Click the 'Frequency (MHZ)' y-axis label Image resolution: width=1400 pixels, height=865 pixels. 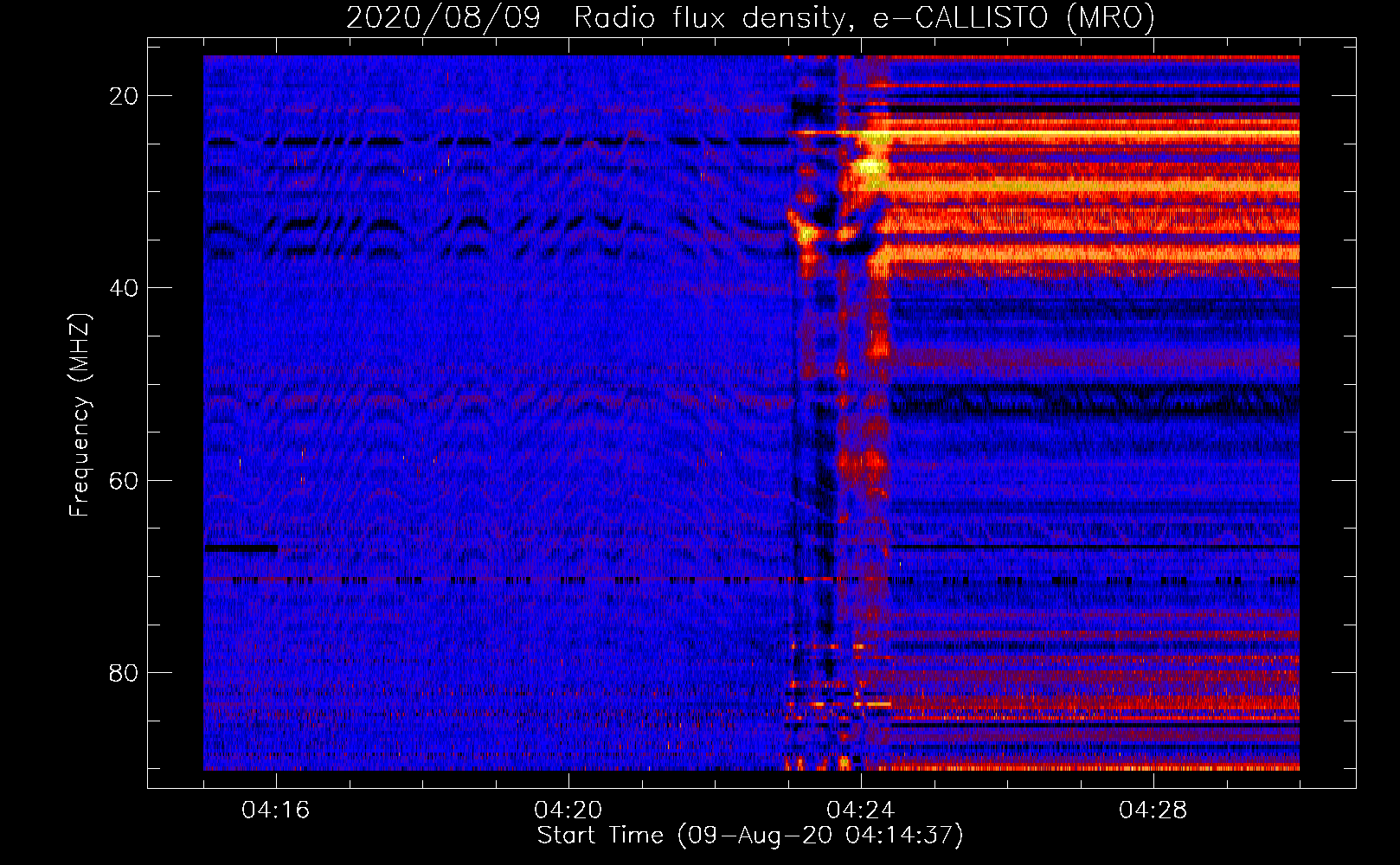coord(80,415)
